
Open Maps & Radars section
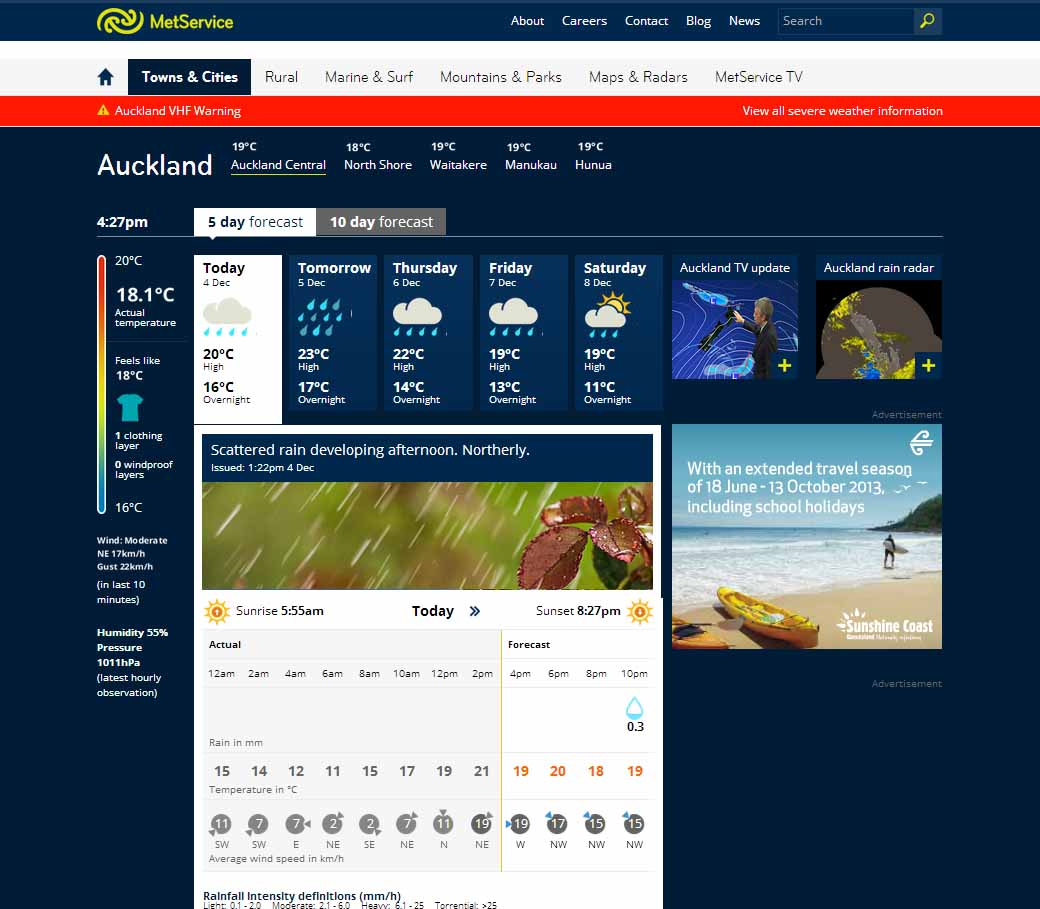click(x=638, y=77)
